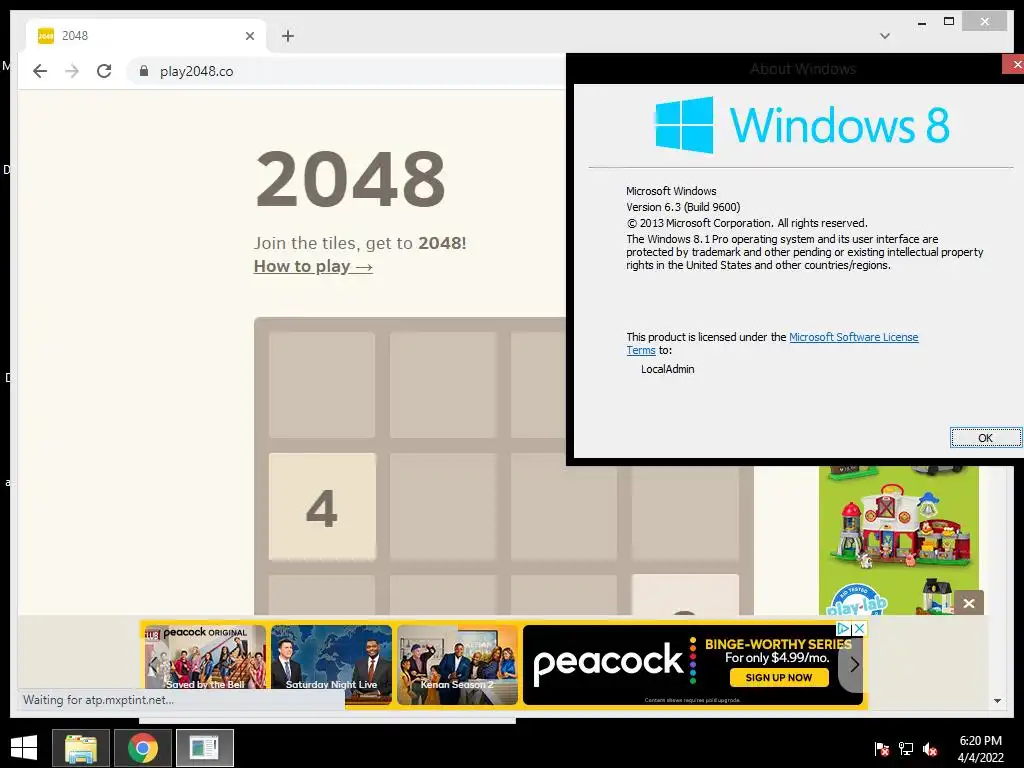Advance the Peacock ad carousel right
The height and width of the screenshot is (768, 1024).
tap(853, 665)
